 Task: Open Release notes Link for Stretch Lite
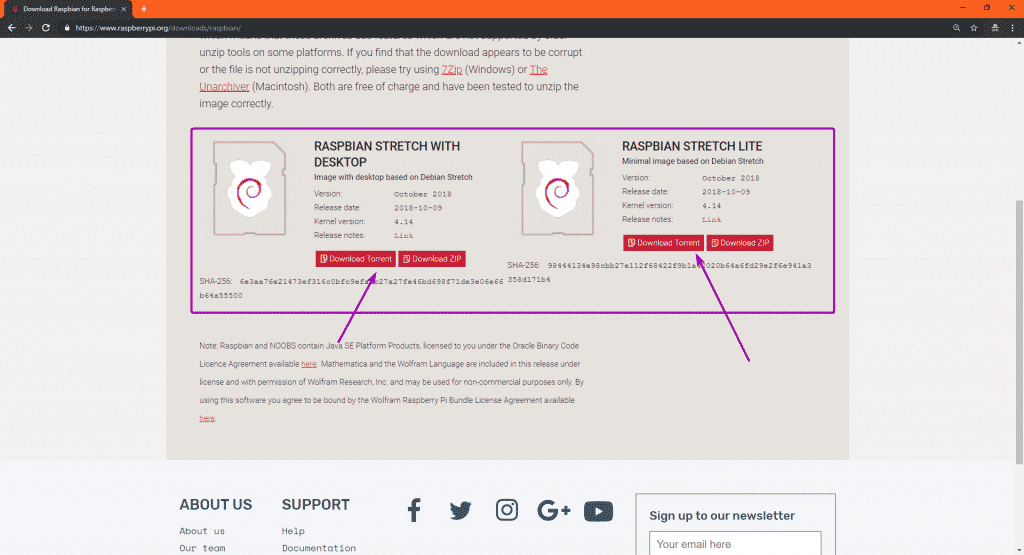711,219
